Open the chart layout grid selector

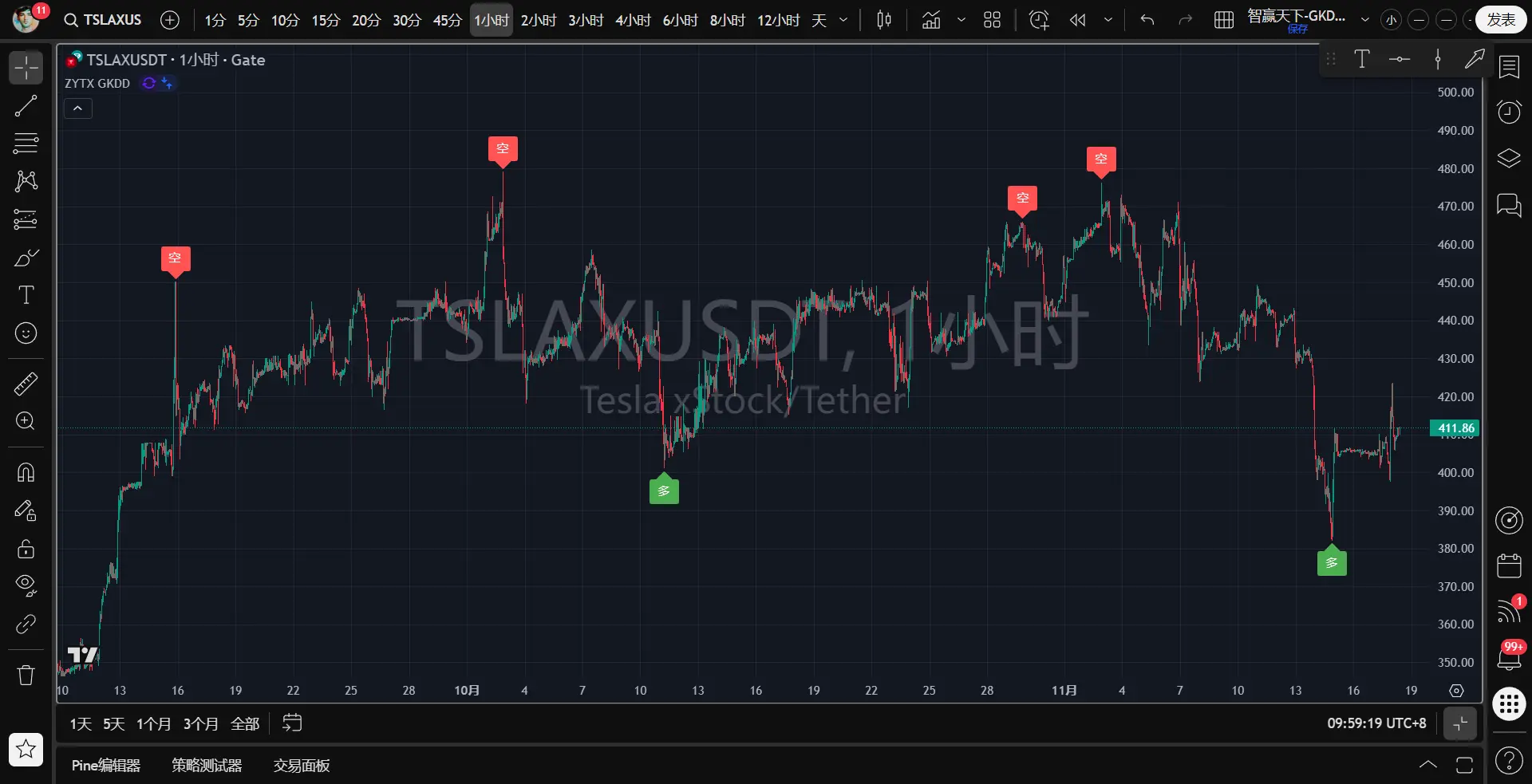1224,20
